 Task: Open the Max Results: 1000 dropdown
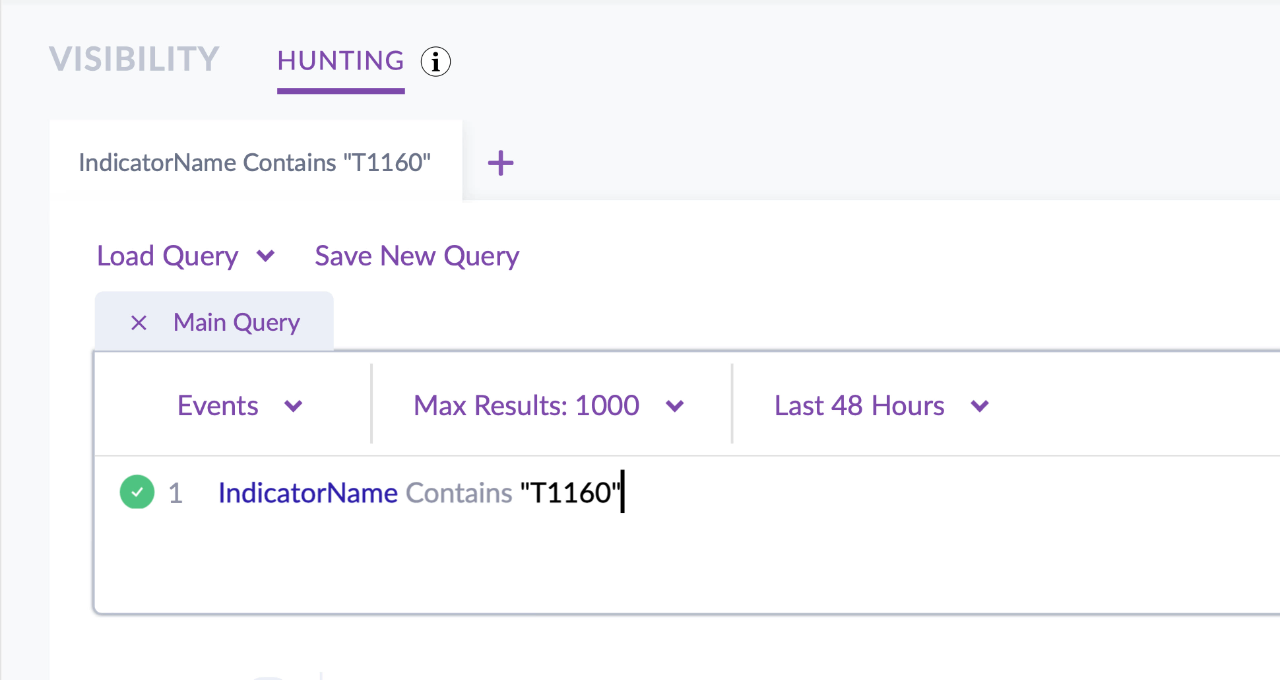tap(526, 406)
